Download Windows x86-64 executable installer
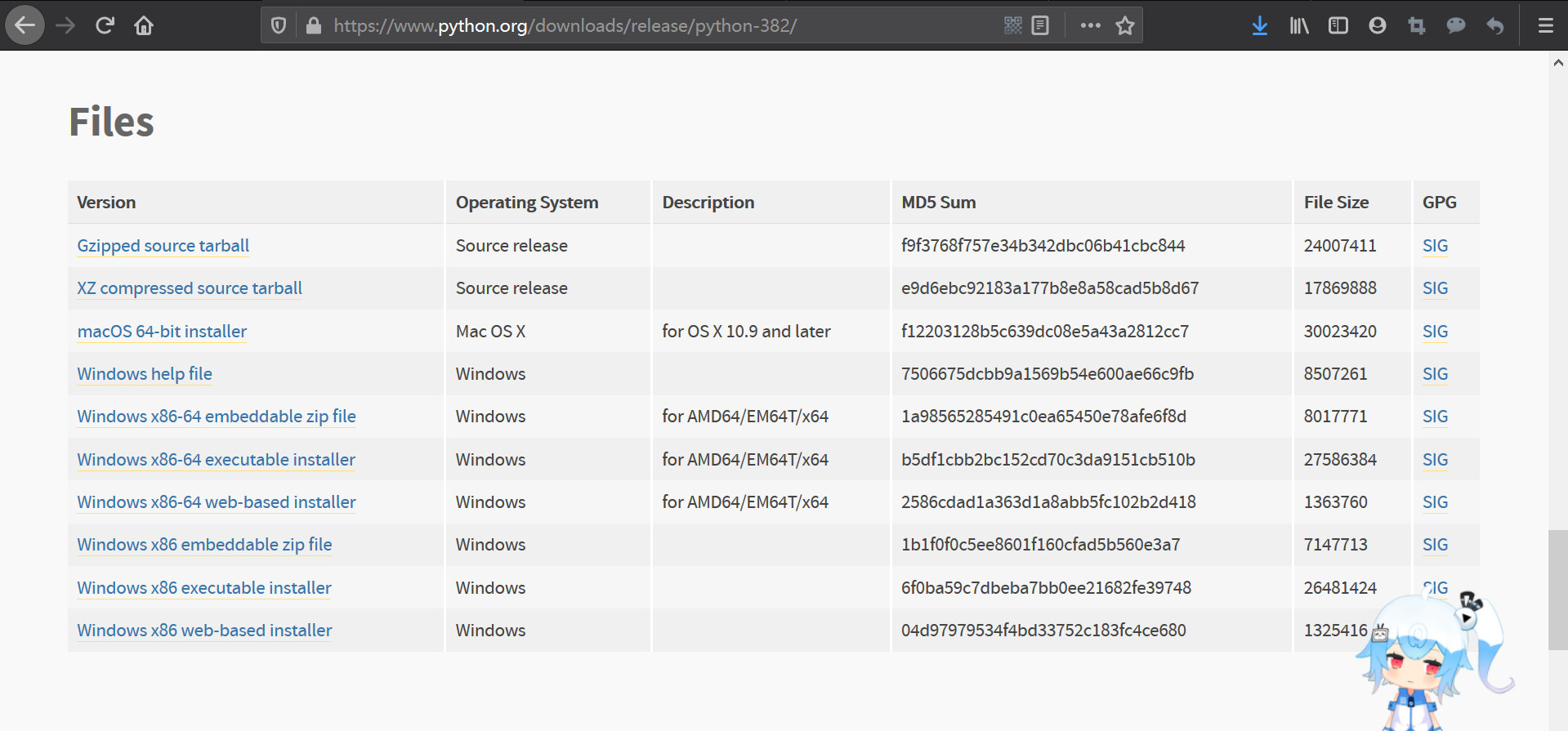This screenshot has height=731, width=1568. point(216,460)
